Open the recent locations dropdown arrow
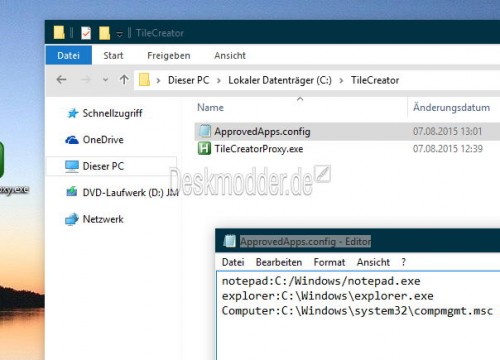 point(105,80)
